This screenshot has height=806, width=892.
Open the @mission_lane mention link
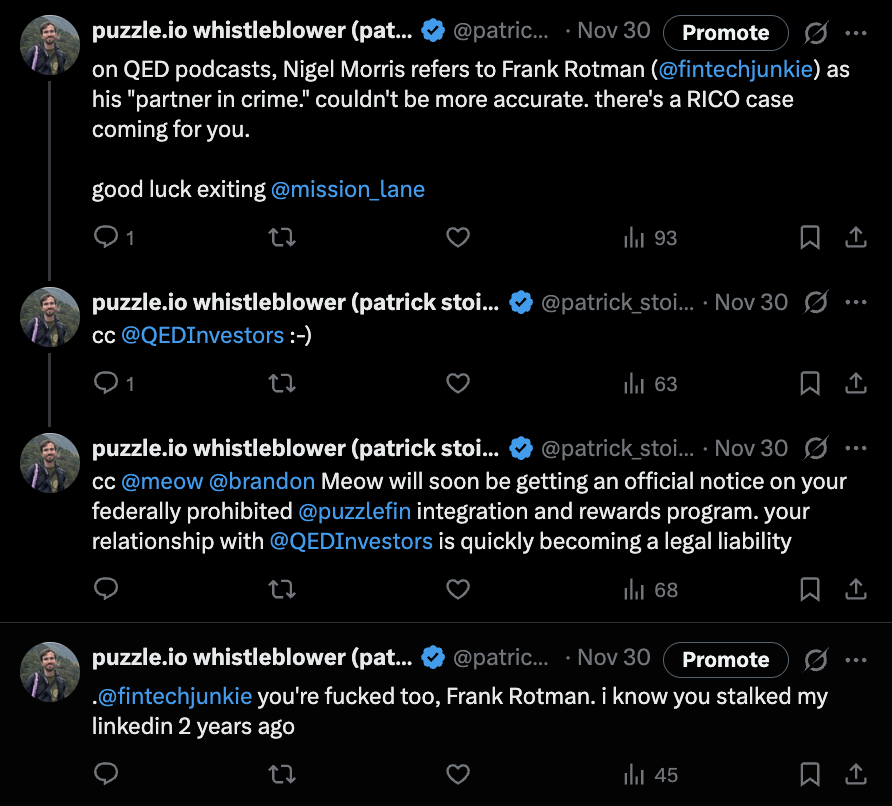[348, 189]
